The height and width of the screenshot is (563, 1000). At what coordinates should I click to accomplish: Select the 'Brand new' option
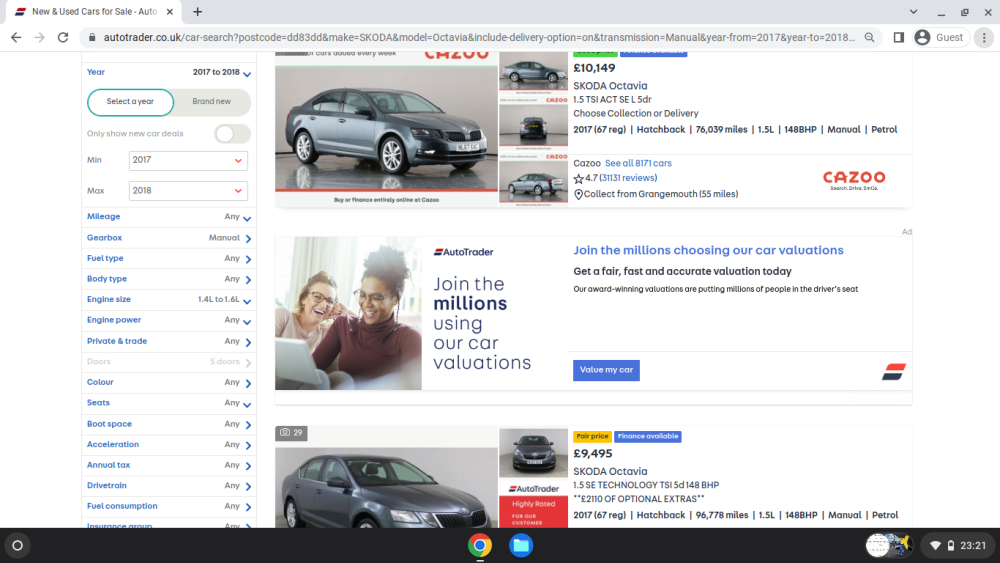pos(212,102)
